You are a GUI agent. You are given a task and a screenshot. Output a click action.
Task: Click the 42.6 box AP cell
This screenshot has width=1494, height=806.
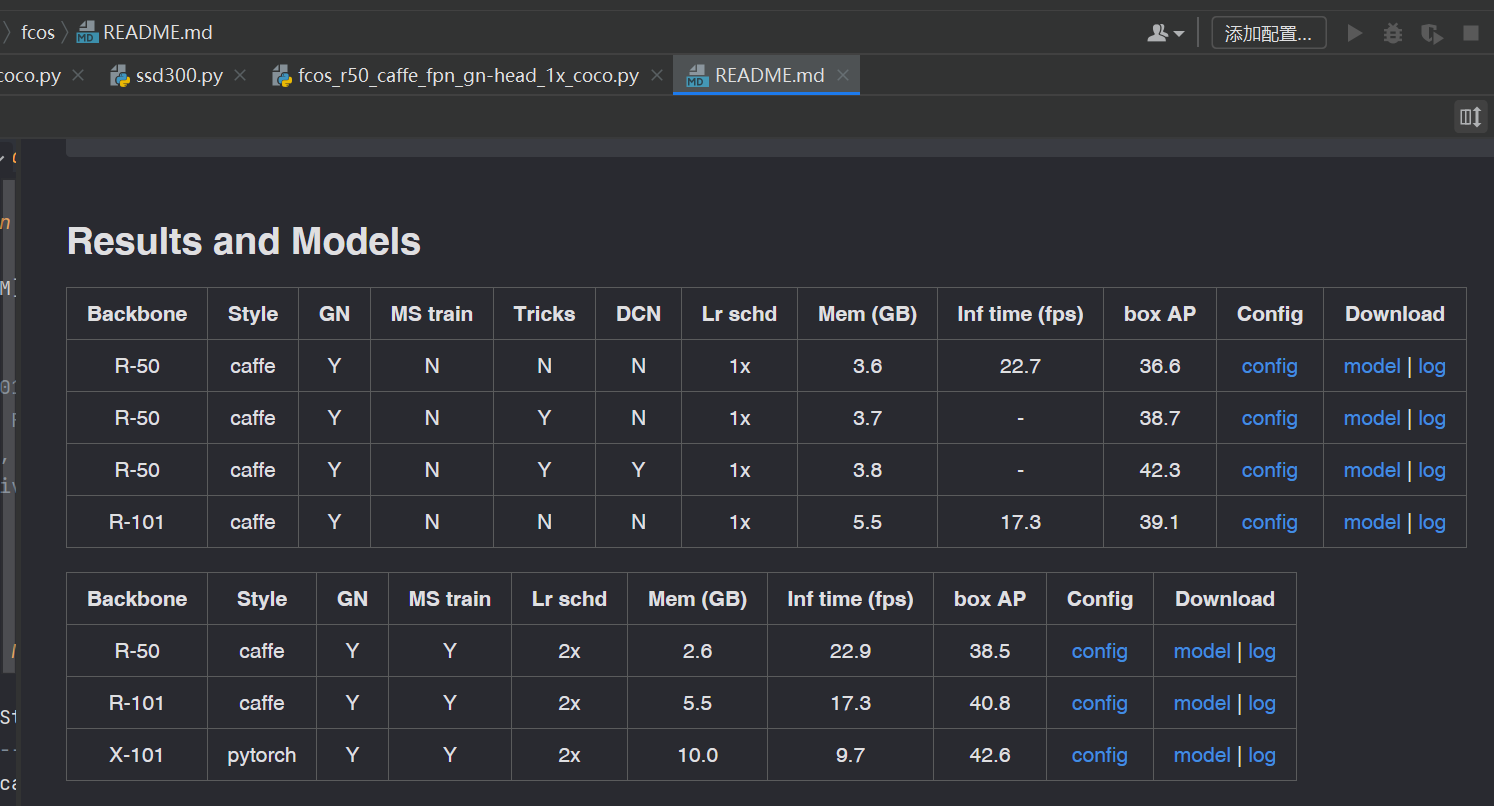pyautogui.click(x=990, y=755)
